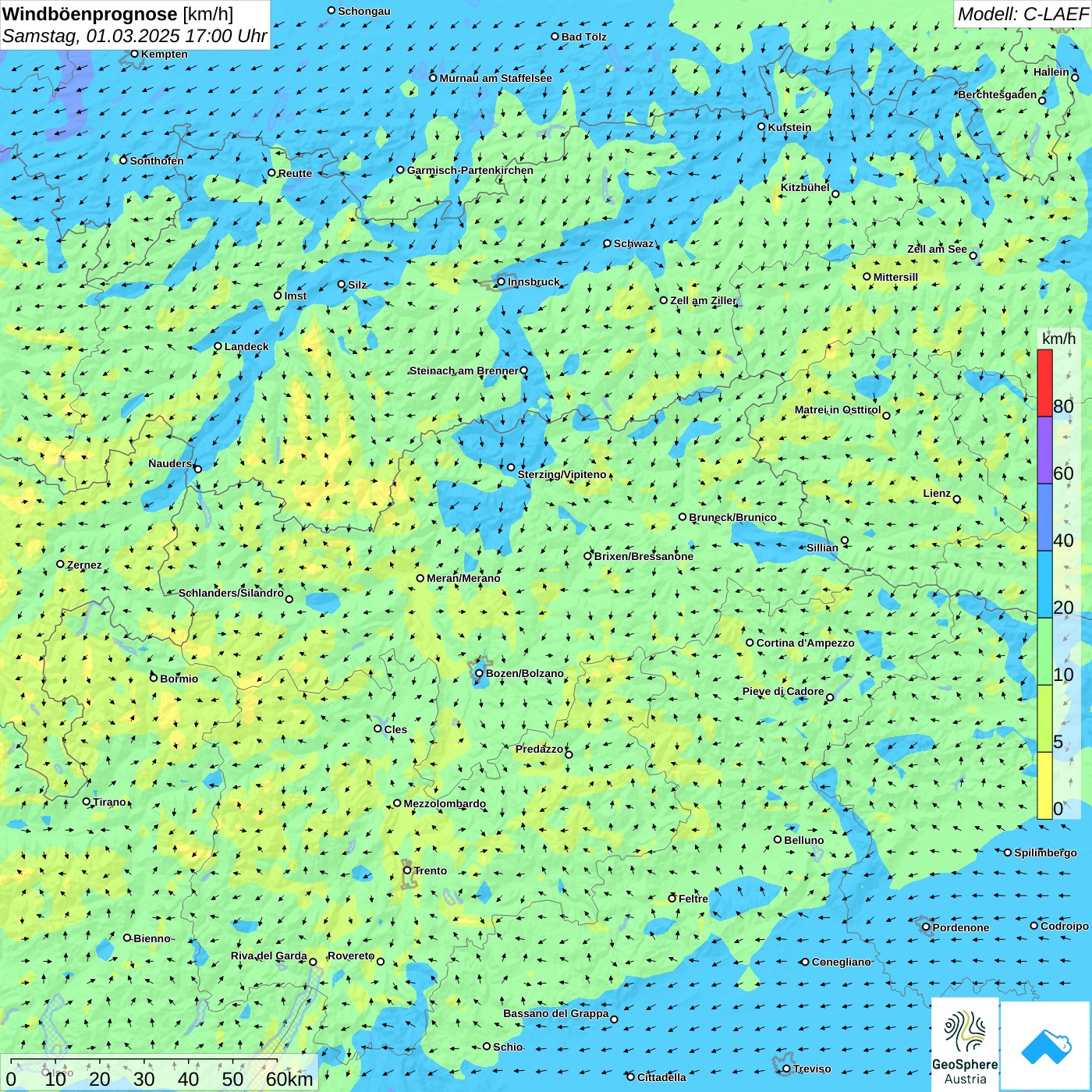Viewport: 1092px width, 1092px height.
Task: Click the 'Pieve di Cadore' label
Action: pos(783,691)
